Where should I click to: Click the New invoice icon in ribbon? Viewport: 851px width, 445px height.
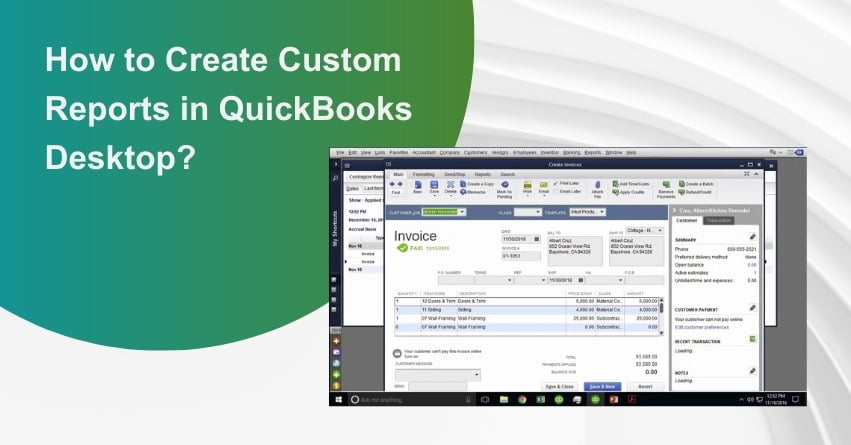[x=417, y=186]
